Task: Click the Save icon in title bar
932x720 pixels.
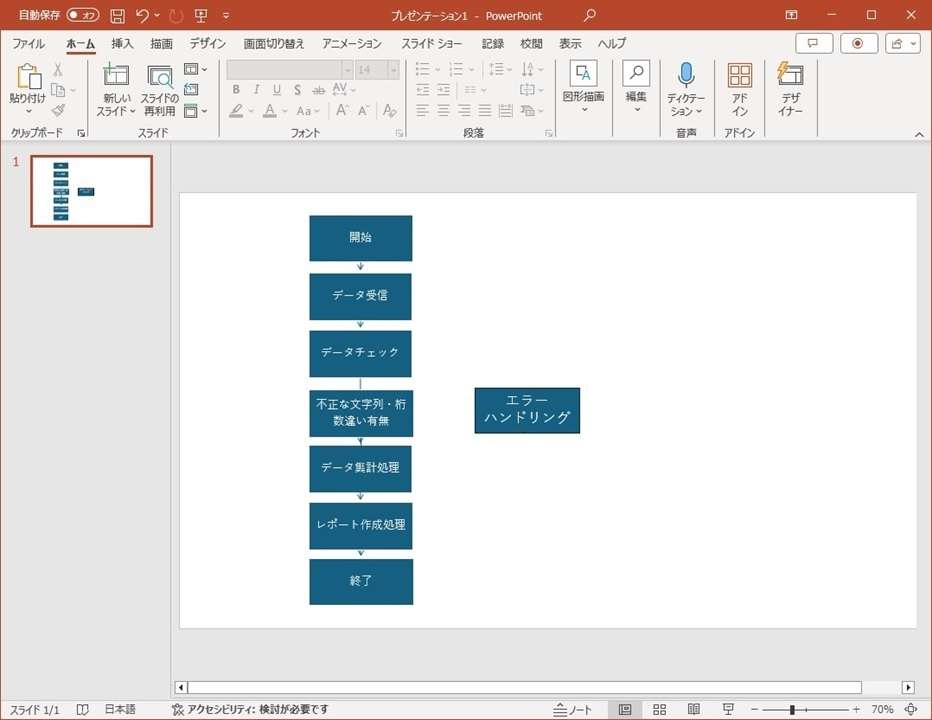Action: [117, 16]
